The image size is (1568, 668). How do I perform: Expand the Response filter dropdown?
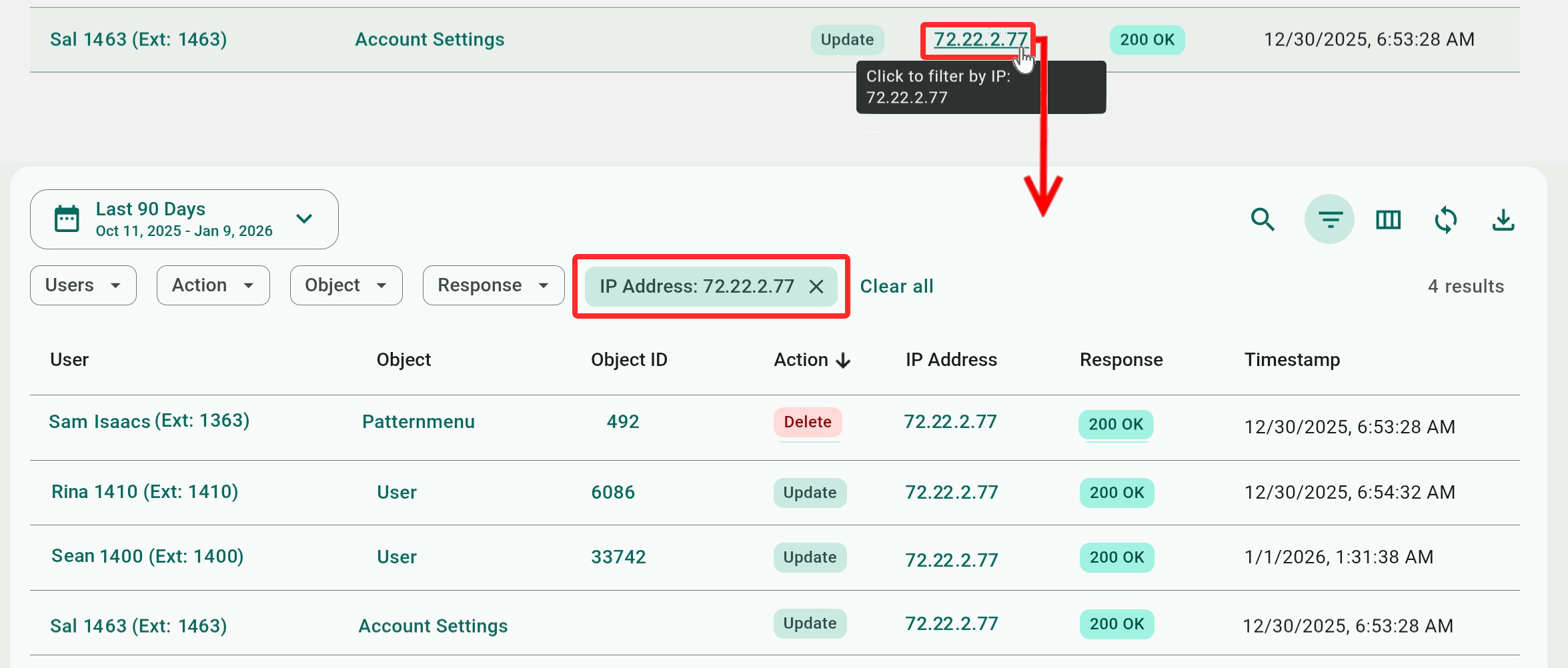(x=494, y=285)
